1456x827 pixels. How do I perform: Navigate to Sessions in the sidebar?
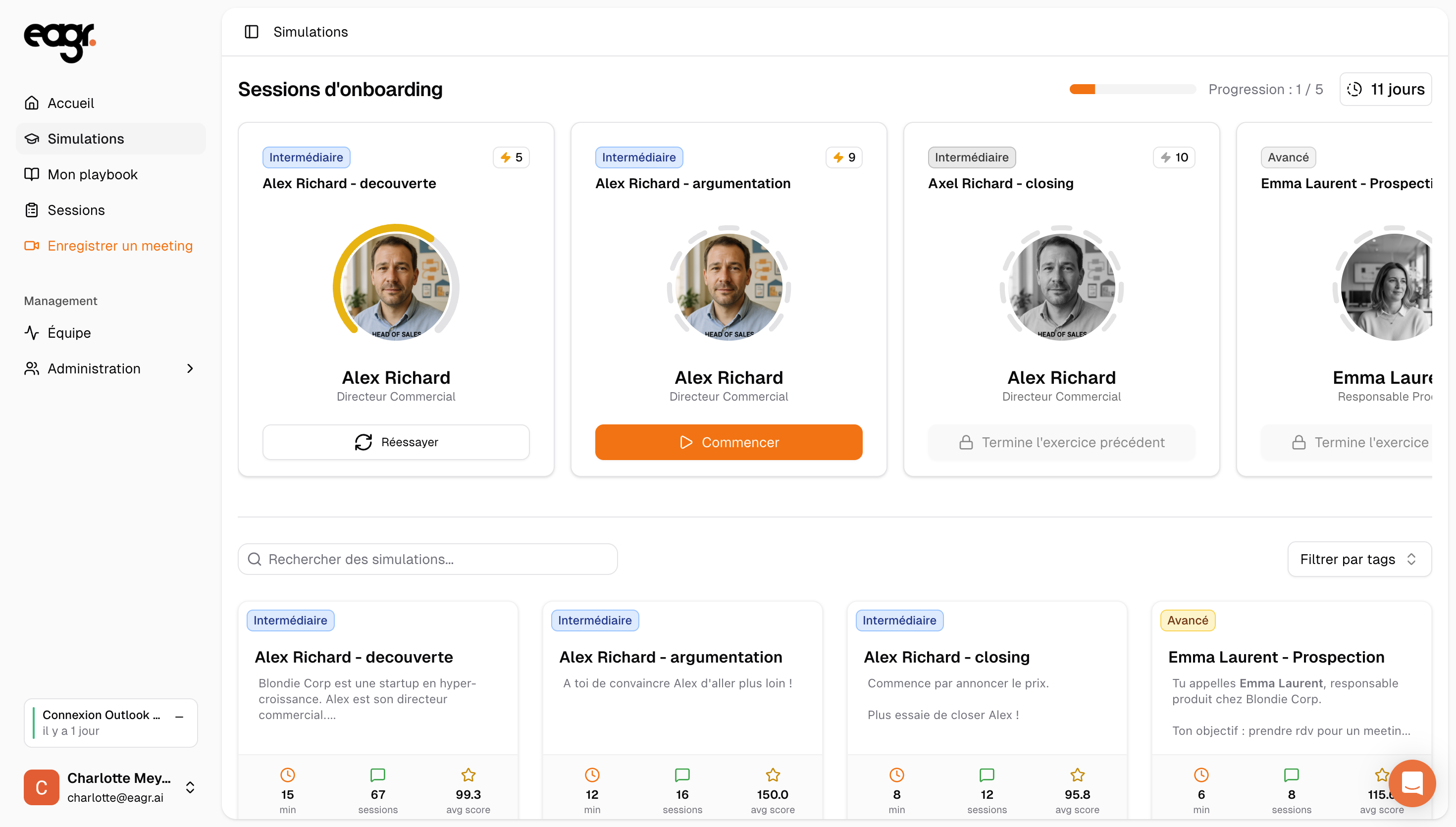76,210
